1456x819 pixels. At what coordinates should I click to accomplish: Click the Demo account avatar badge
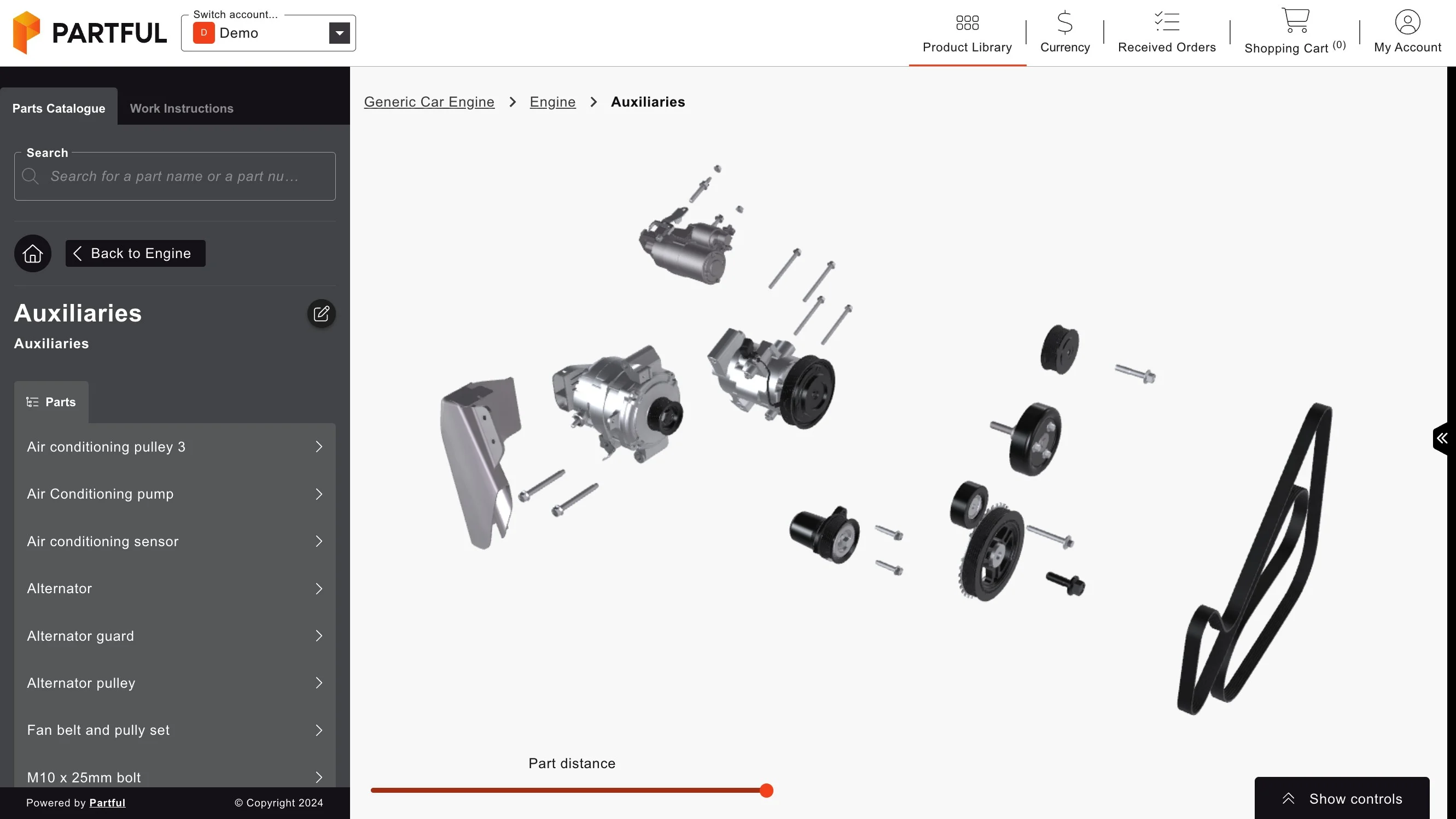(x=203, y=33)
